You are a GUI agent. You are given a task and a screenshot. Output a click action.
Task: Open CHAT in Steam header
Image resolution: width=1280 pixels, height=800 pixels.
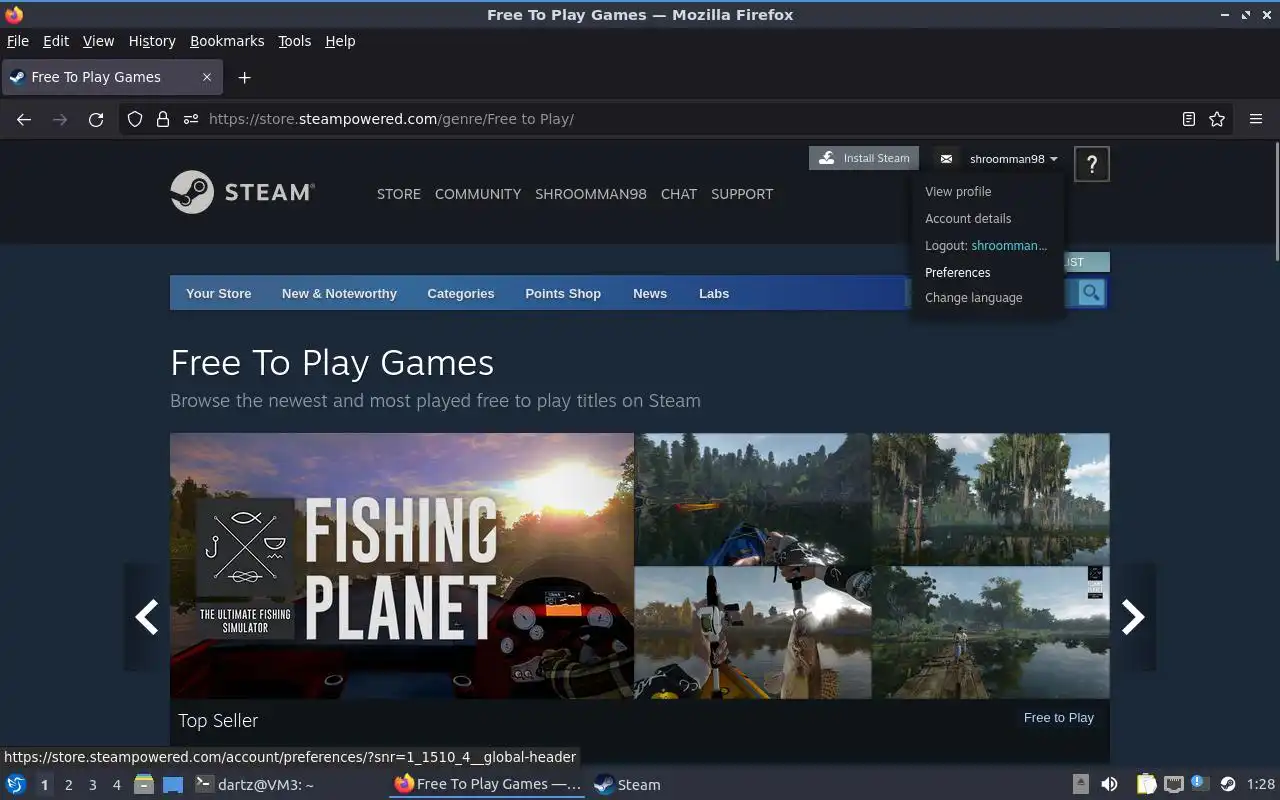(x=679, y=194)
